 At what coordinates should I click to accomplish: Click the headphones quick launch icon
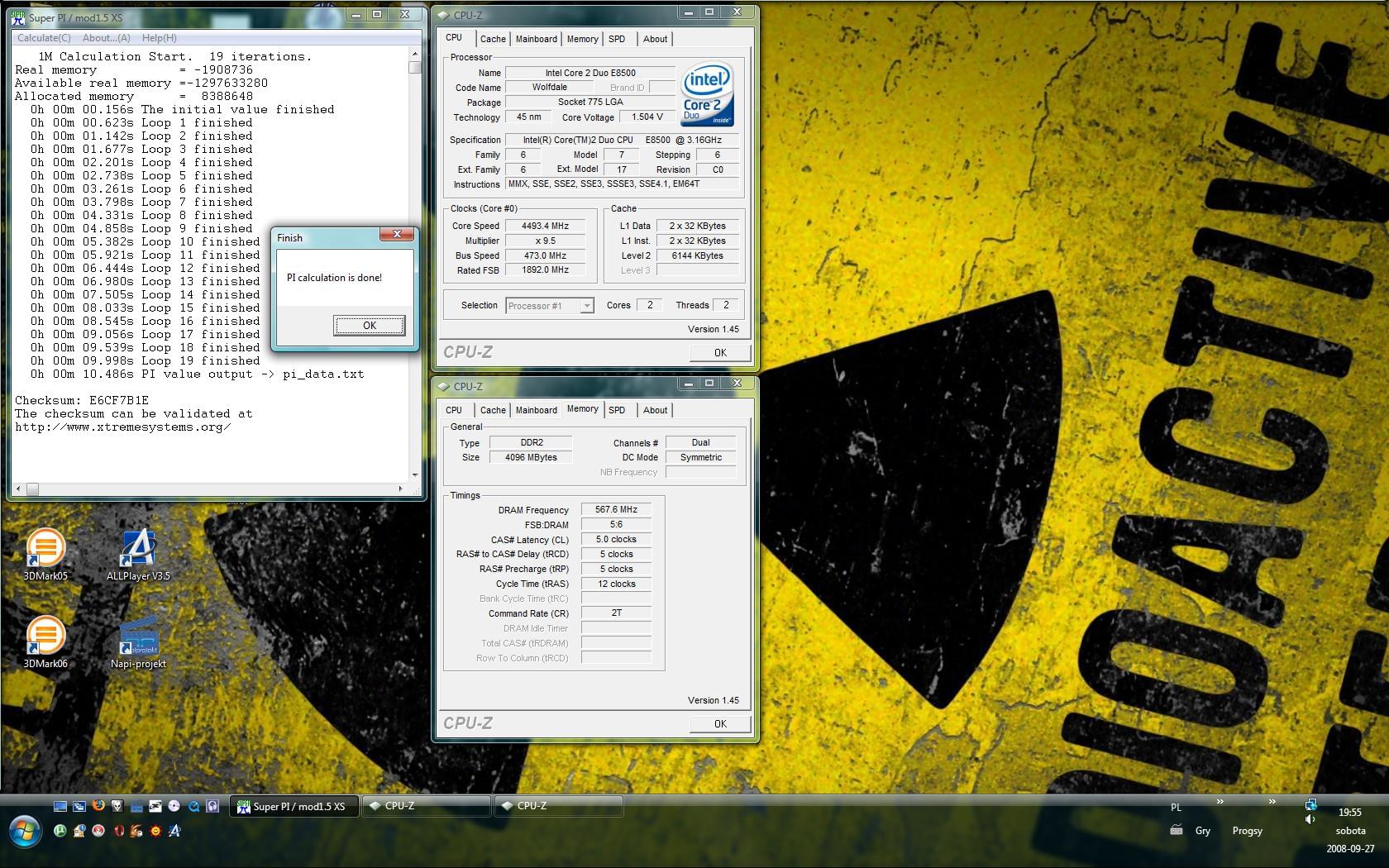pos(212,806)
